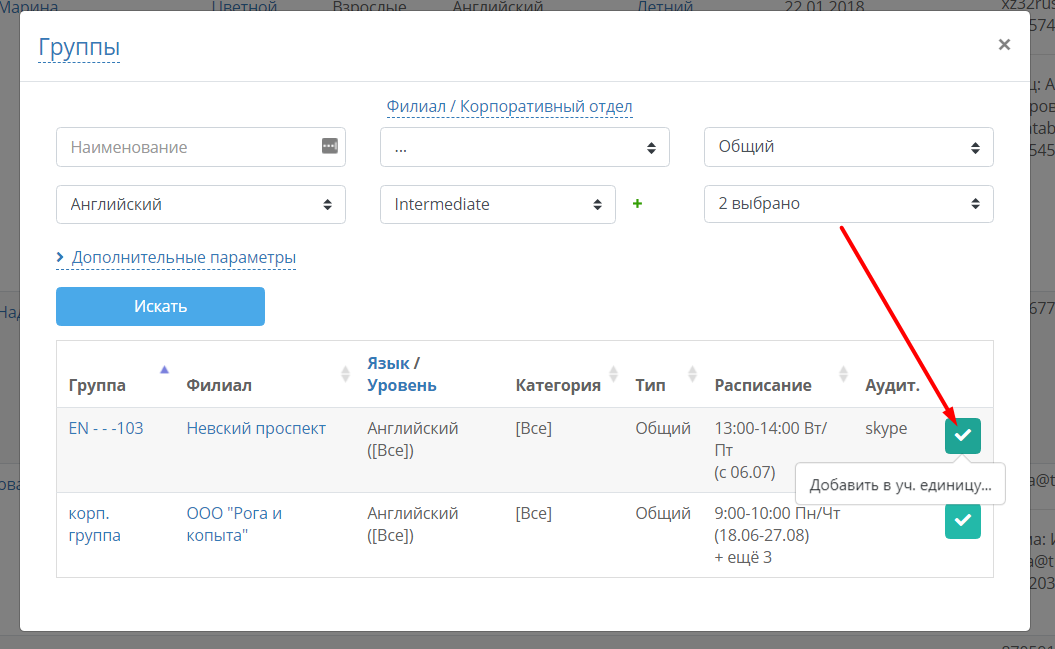Open ООО "Рога и копыта" link
The height and width of the screenshot is (649, 1055).
tap(234, 524)
